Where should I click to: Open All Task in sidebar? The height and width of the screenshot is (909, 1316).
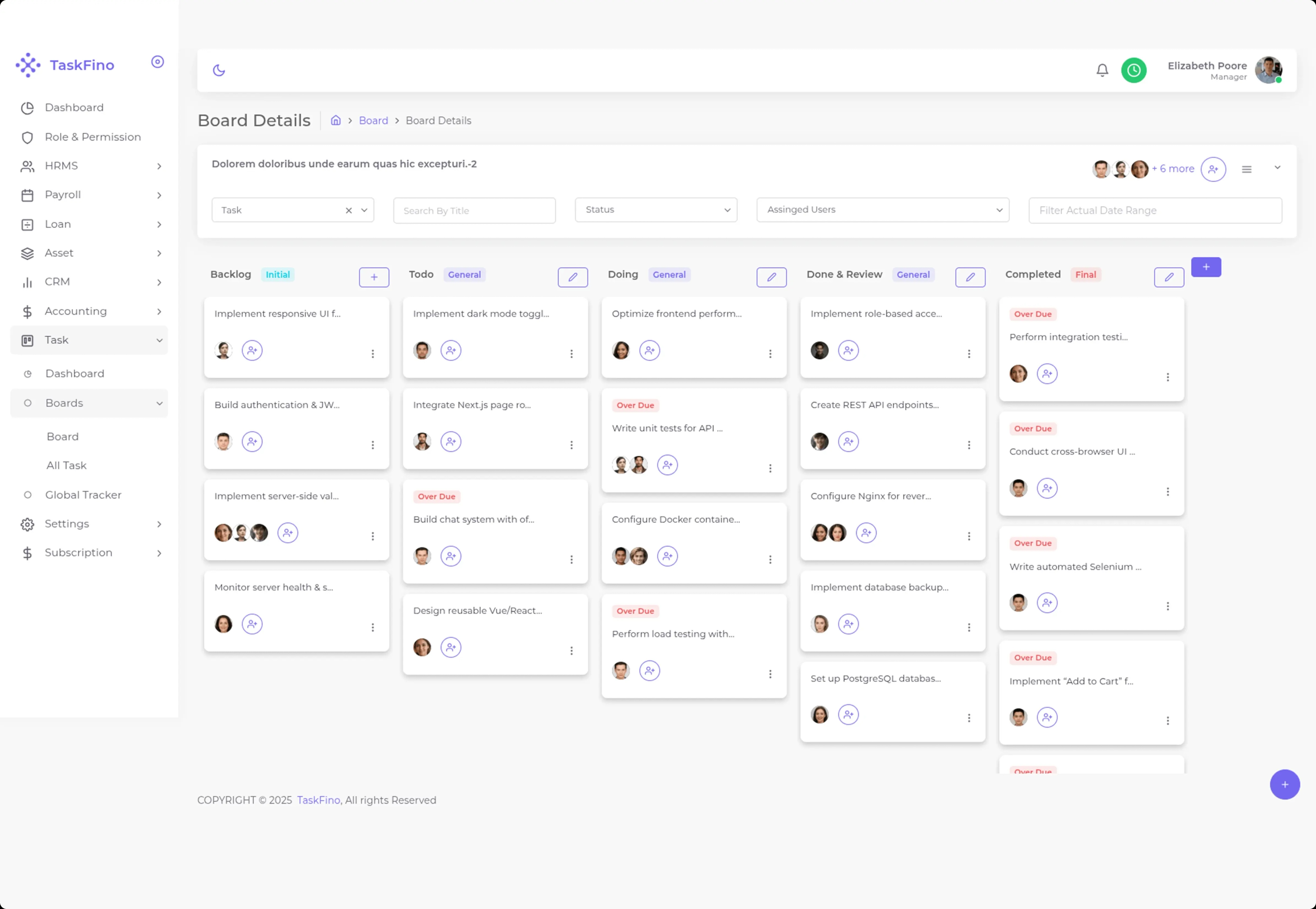(x=66, y=465)
